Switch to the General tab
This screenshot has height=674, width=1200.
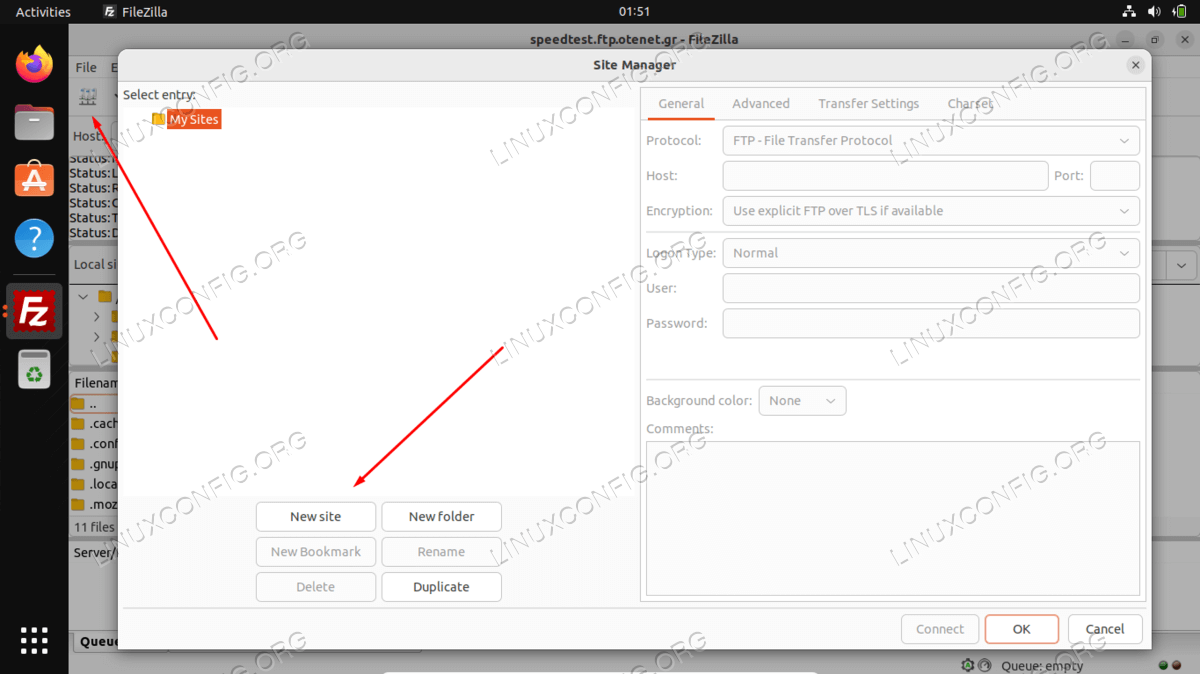pos(681,104)
